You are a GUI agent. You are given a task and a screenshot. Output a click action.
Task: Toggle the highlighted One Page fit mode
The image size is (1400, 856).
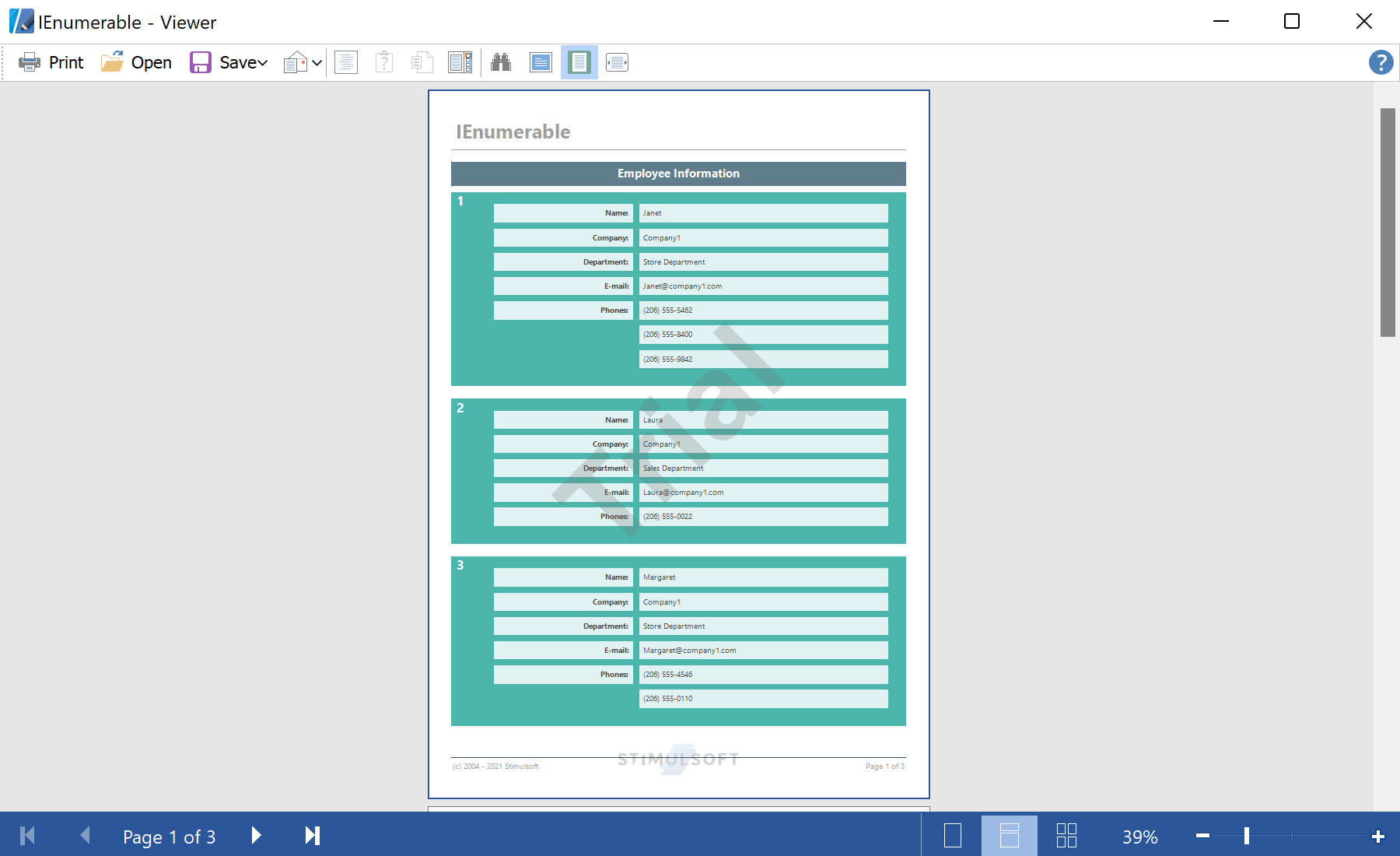[x=579, y=62]
